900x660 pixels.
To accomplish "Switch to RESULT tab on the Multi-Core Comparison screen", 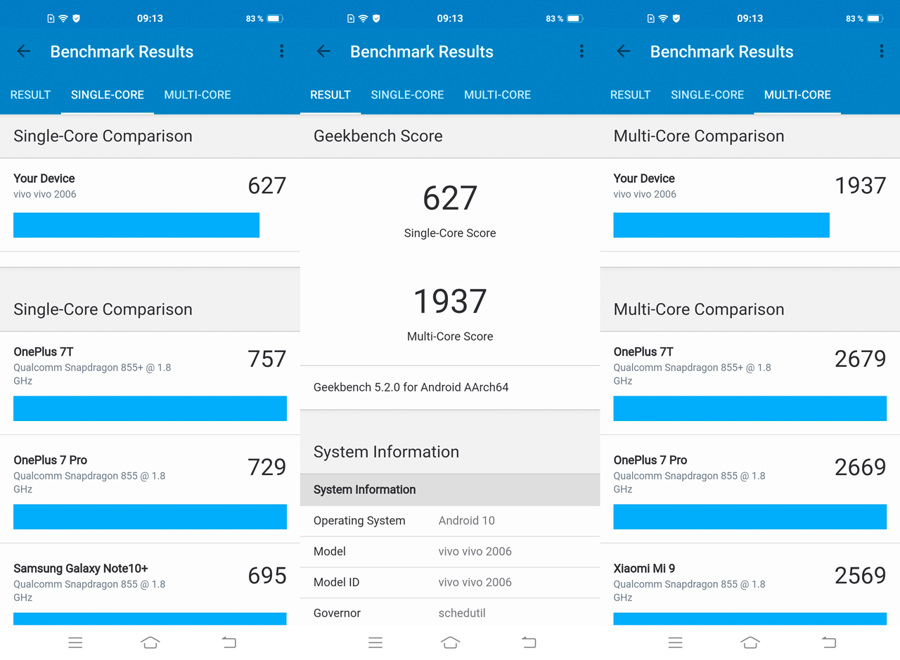I will coord(630,95).
